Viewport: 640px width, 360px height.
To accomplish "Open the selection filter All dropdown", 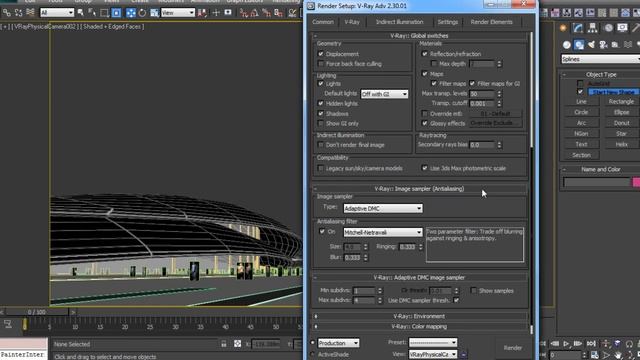I will [57, 13].
